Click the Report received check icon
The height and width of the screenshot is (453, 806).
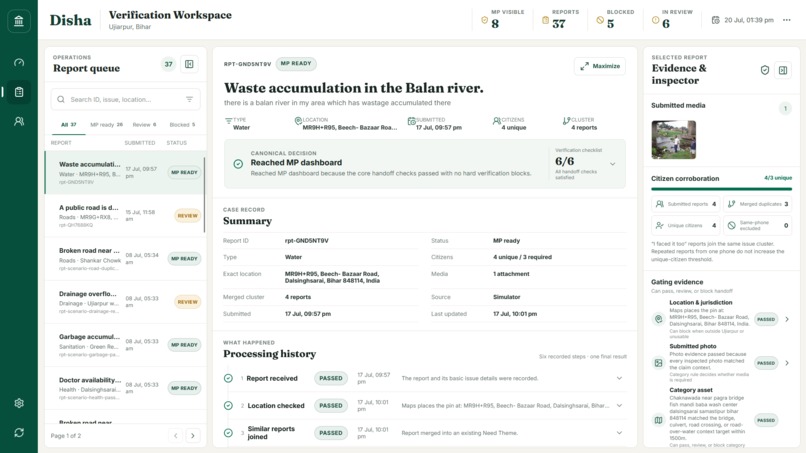click(228, 378)
